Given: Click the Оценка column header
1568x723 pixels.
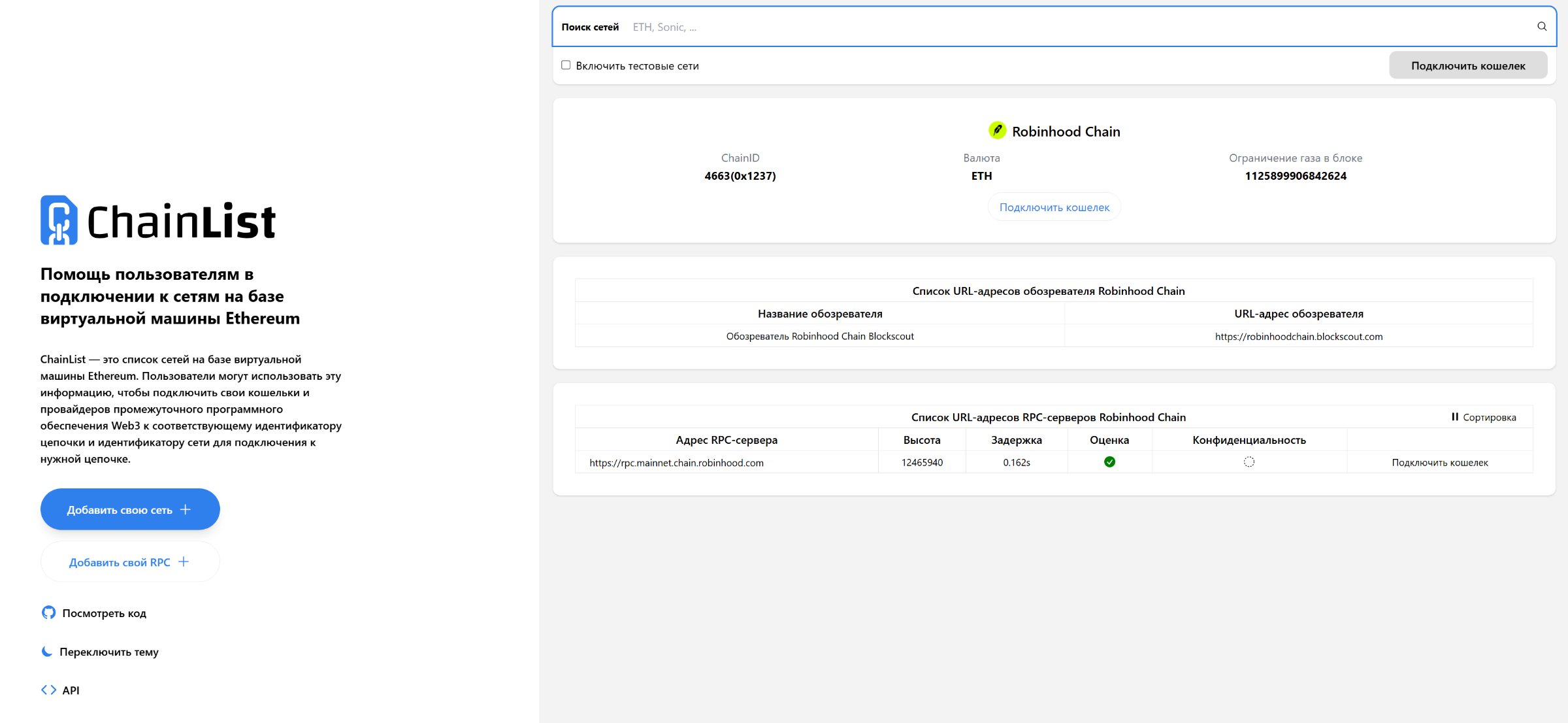Looking at the screenshot, I should 1109,440.
